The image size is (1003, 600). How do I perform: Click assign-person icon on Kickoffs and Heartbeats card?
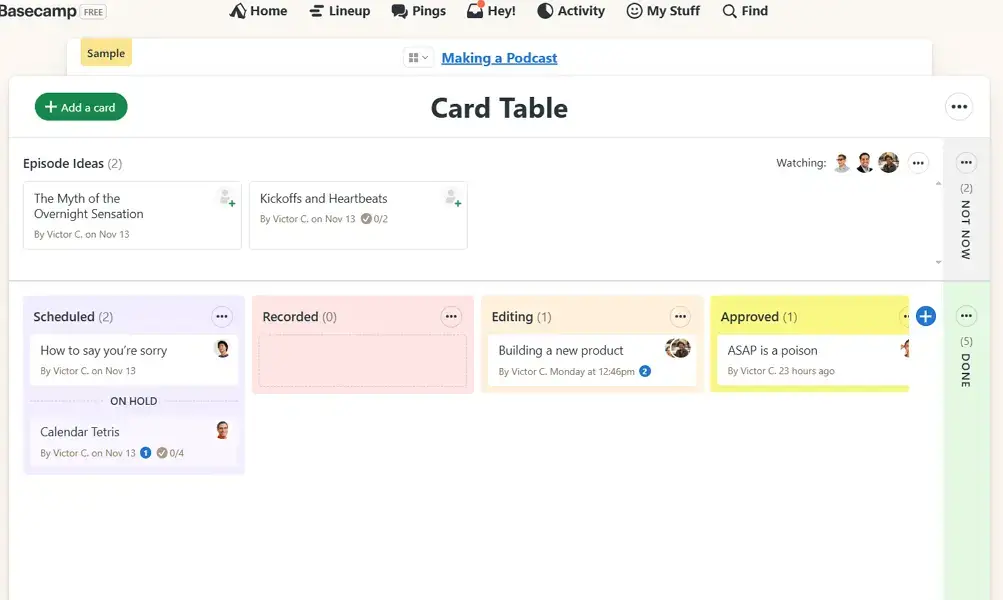452,198
